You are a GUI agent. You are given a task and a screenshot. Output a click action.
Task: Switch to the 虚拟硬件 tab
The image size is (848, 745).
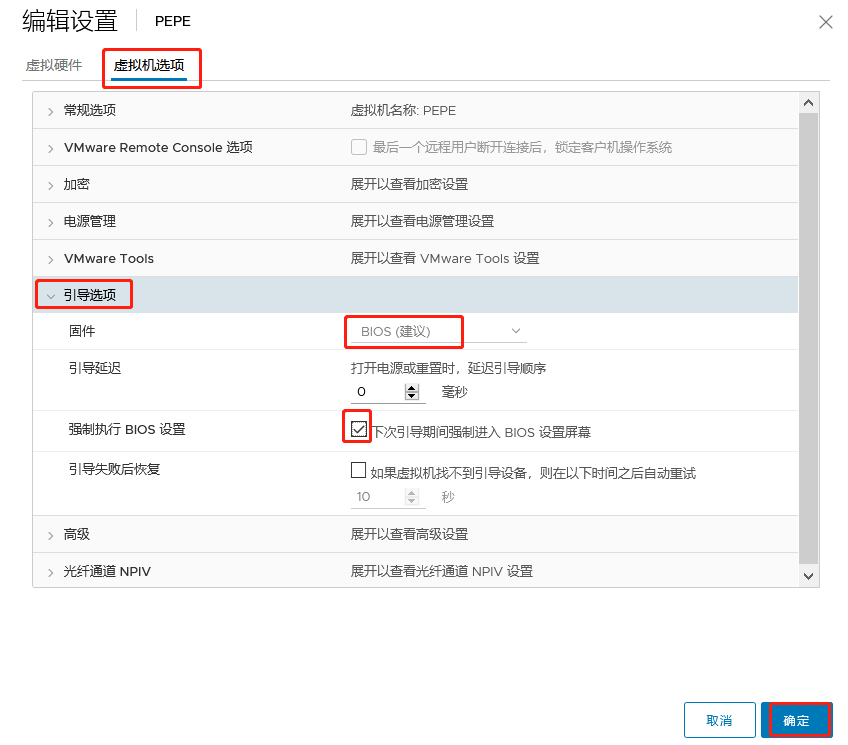[x=54, y=65]
